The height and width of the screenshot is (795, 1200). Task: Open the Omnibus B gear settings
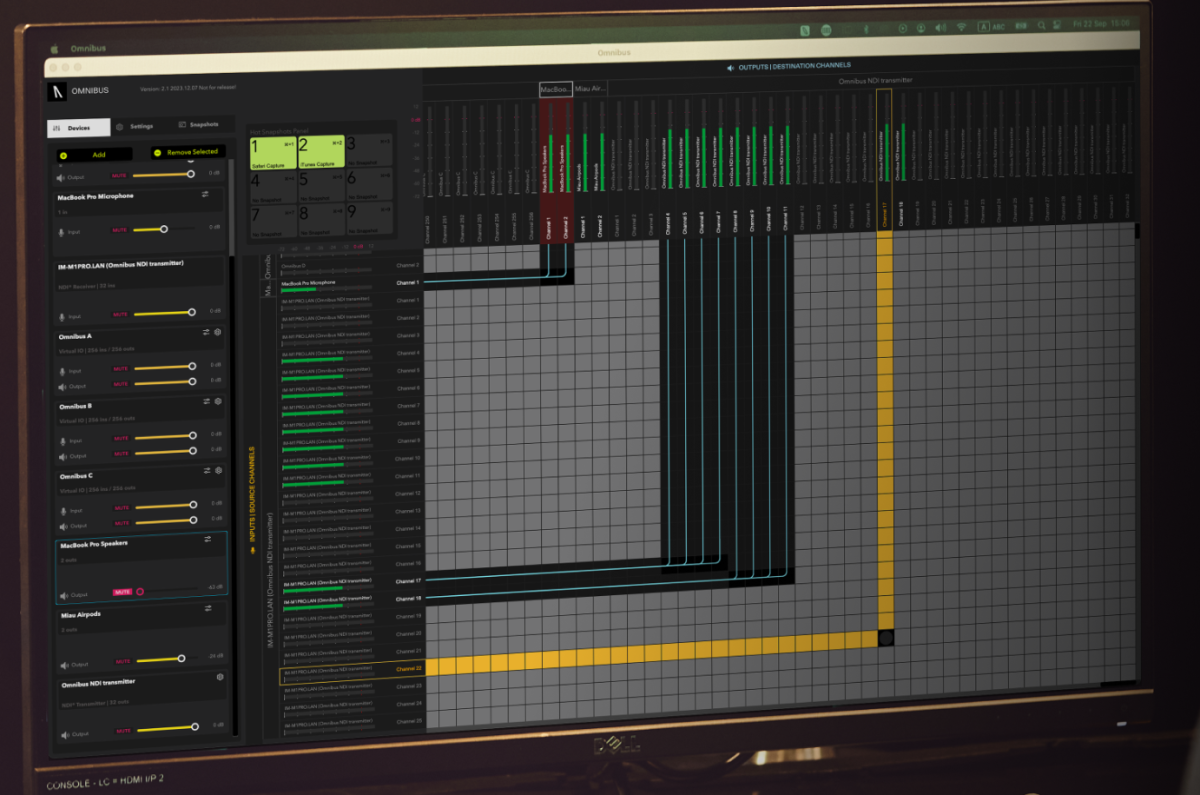coord(218,401)
